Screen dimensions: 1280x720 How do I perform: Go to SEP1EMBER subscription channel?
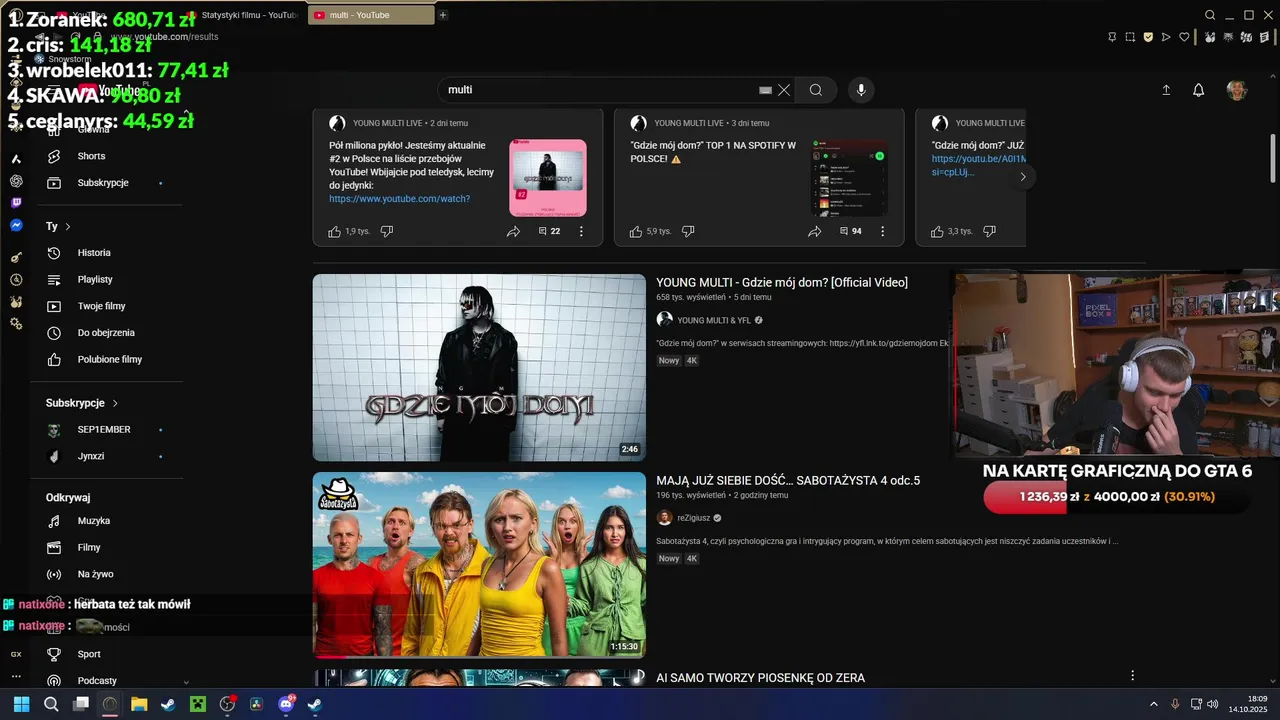tap(106, 430)
